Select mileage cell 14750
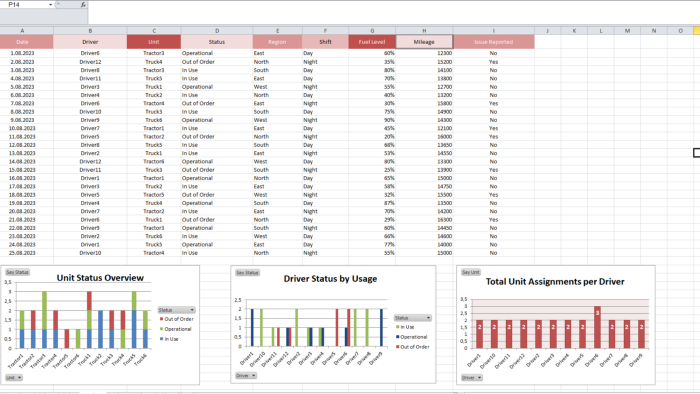The height and width of the screenshot is (394, 700). 424,187
